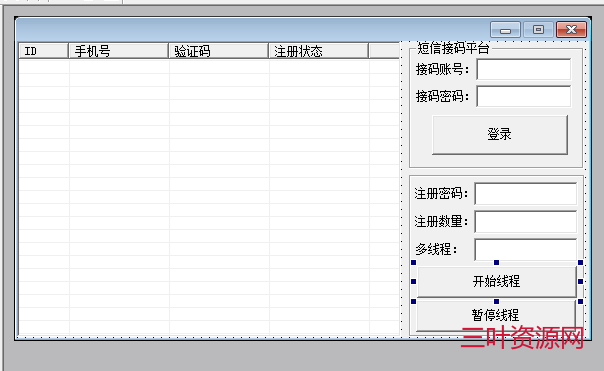Focus the 接码账号 input field
Screen dimensions: 604x371
(x=523, y=69)
